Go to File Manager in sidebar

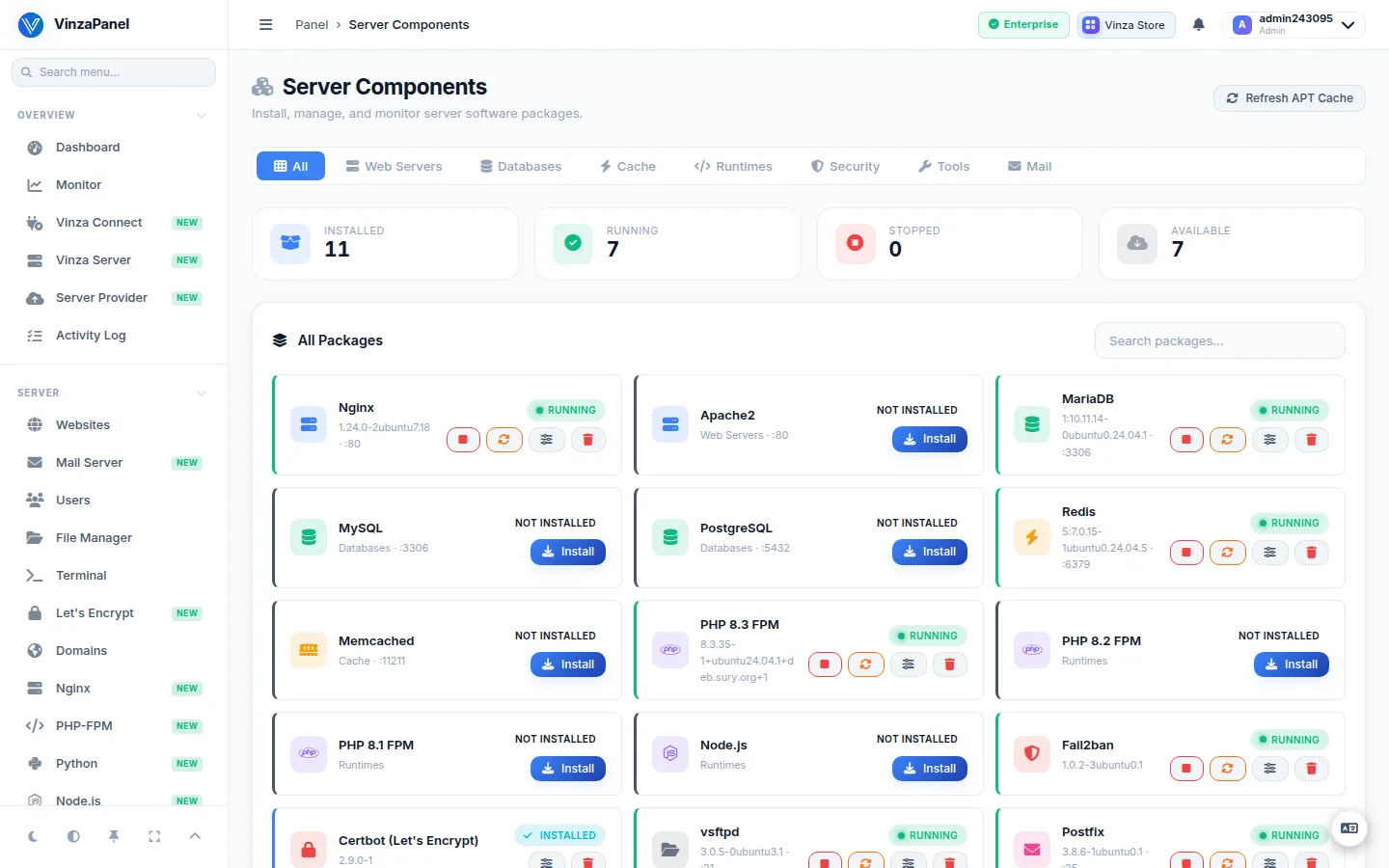coord(114,538)
